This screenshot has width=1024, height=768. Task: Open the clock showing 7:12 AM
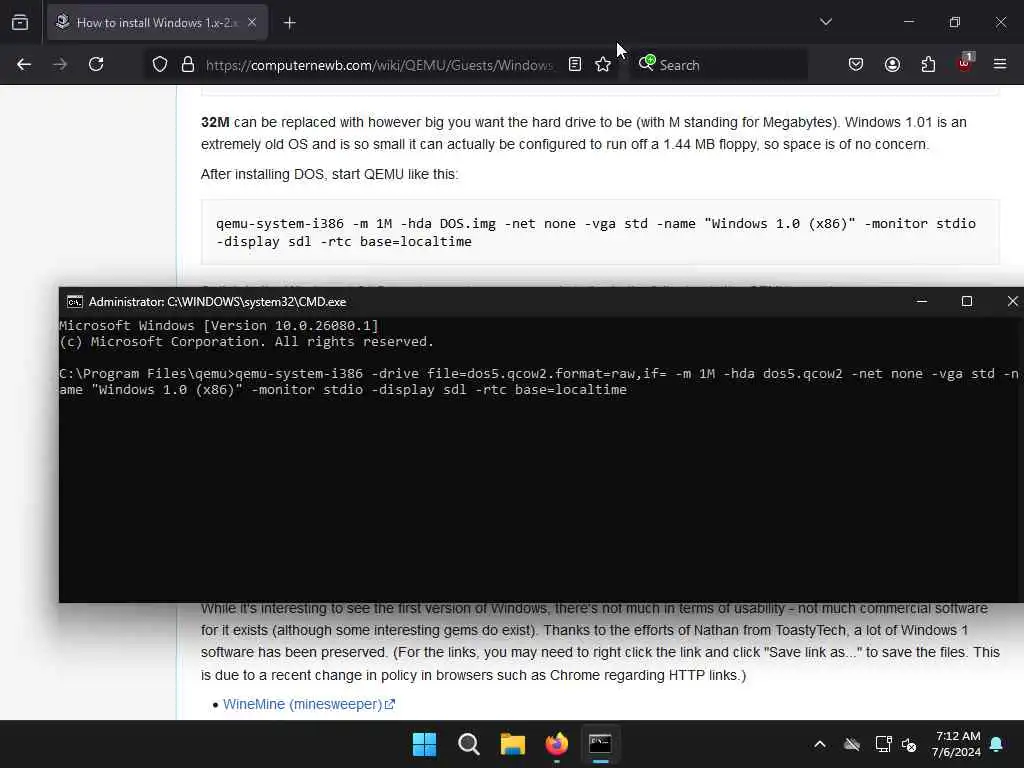tap(956, 744)
